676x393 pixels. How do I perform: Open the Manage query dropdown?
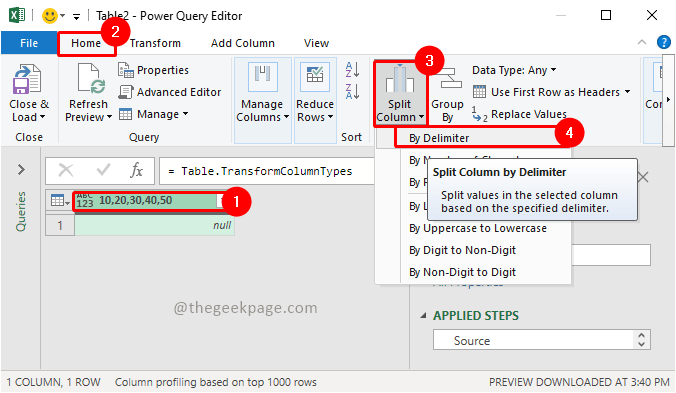(153, 114)
